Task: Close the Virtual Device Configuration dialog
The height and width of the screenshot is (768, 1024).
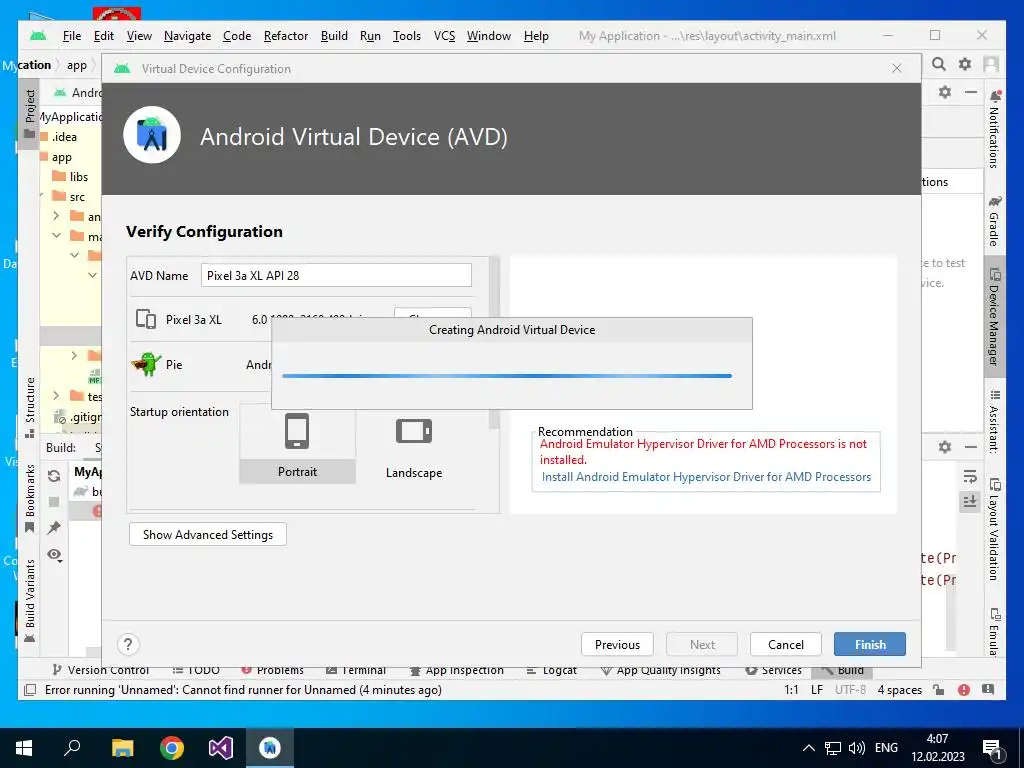Action: pyautogui.click(x=897, y=69)
